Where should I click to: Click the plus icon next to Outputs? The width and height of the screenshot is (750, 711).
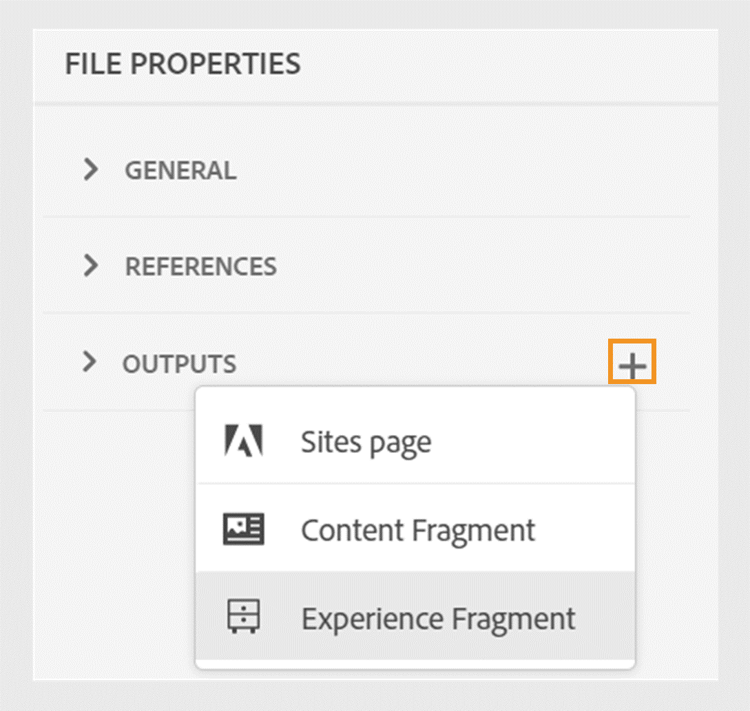(632, 364)
